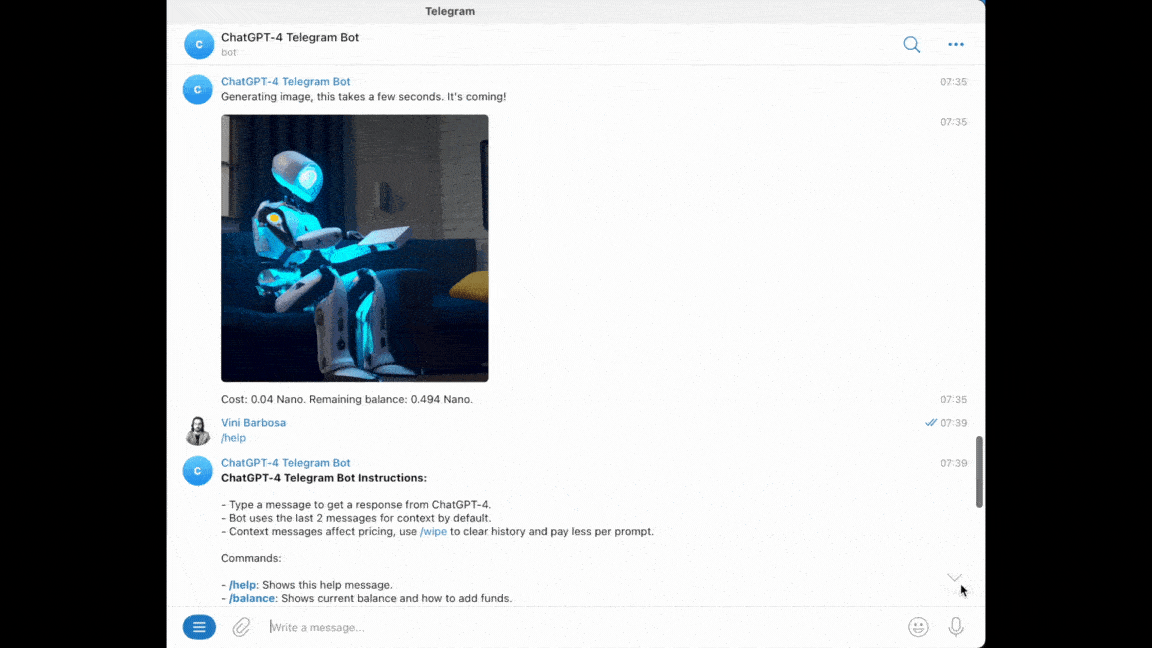Click 'Generating image, this takes a few seconds' text
This screenshot has width=1152, height=648.
[364, 97]
